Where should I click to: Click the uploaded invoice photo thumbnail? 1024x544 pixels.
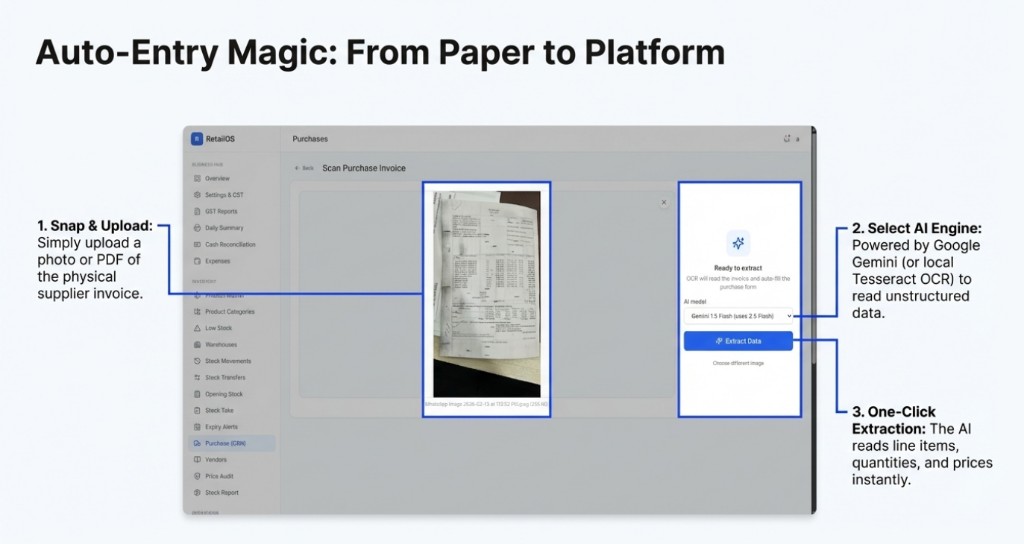[487, 294]
